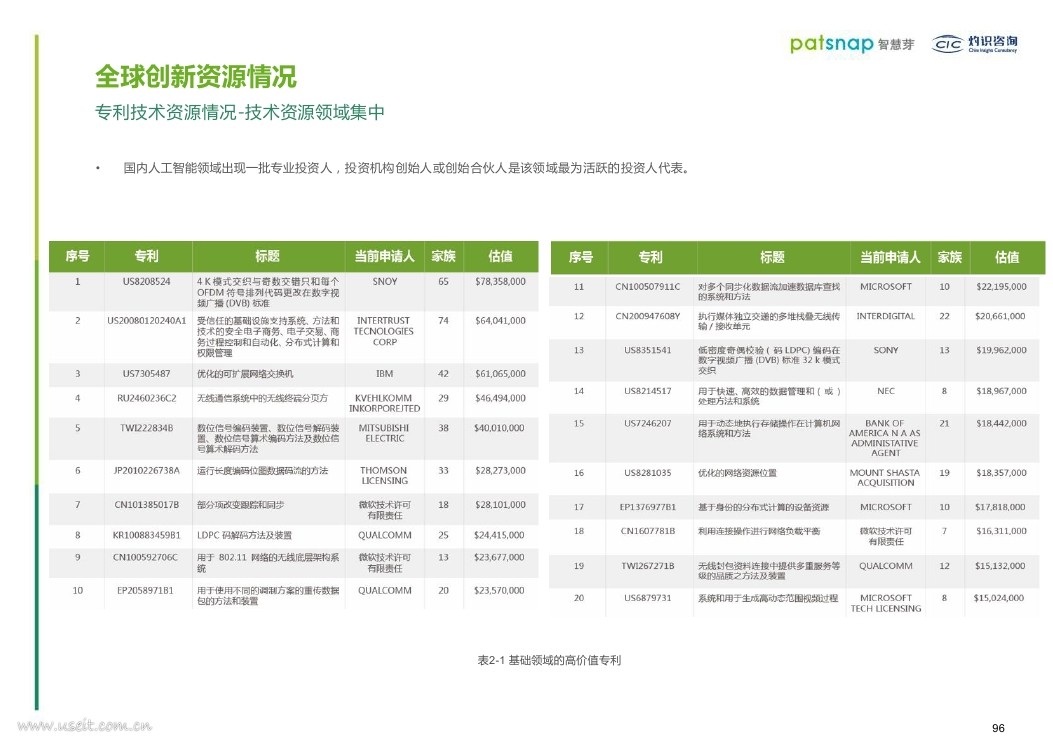Select the heading 全球创新资源情况
Viewport: 1053px width, 744px height.
[x=195, y=77]
